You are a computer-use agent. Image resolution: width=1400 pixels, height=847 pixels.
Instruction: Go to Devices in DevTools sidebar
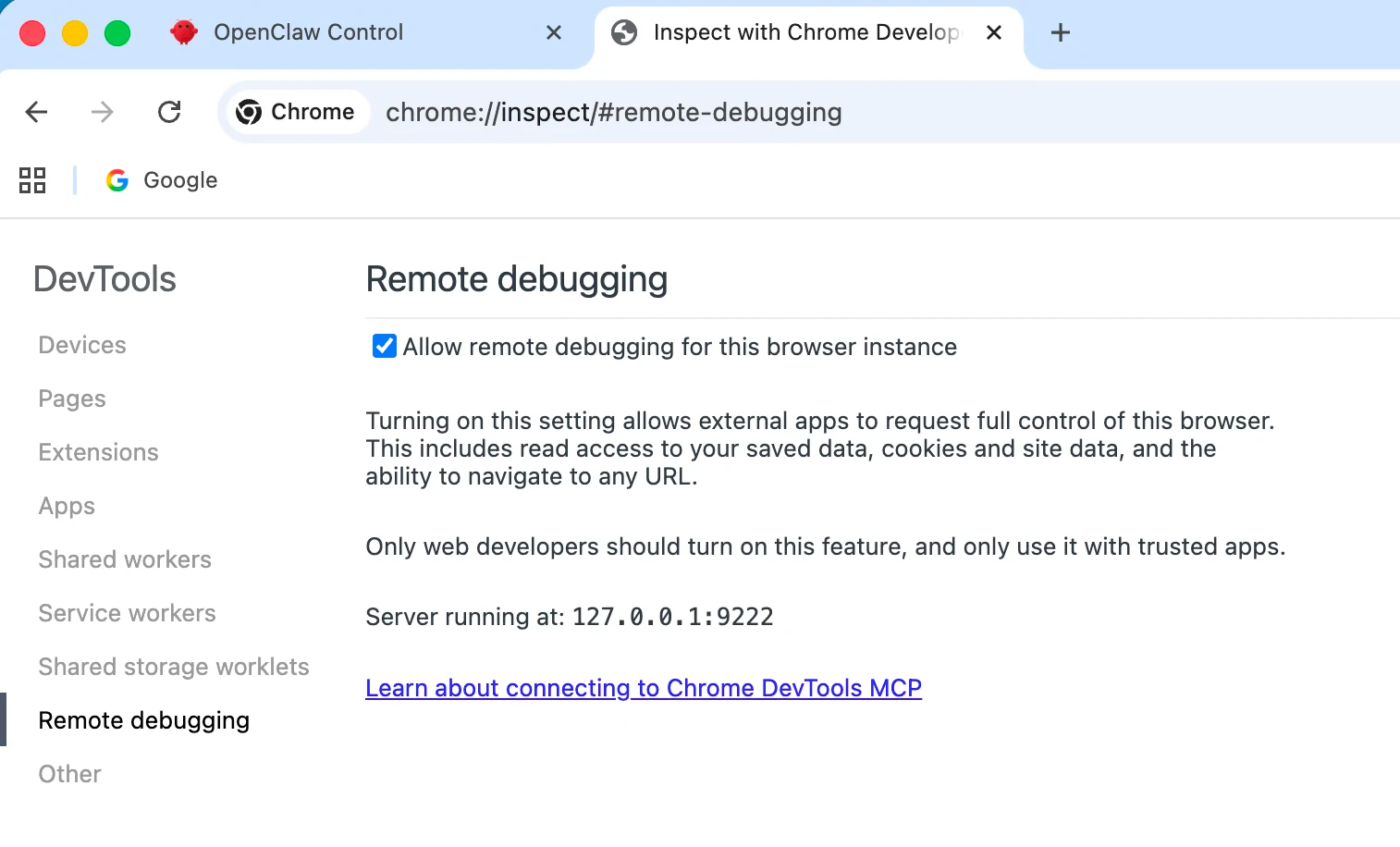click(82, 345)
